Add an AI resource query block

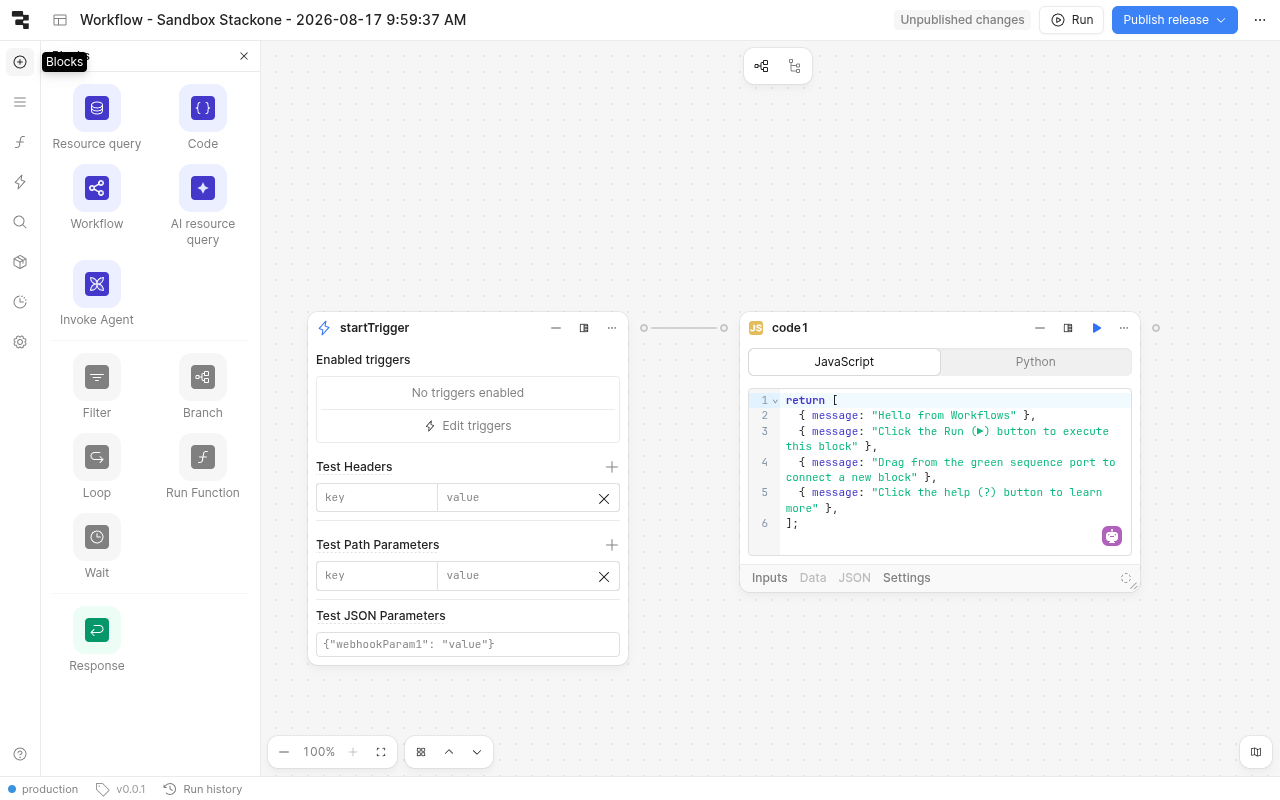pyautogui.click(x=203, y=205)
